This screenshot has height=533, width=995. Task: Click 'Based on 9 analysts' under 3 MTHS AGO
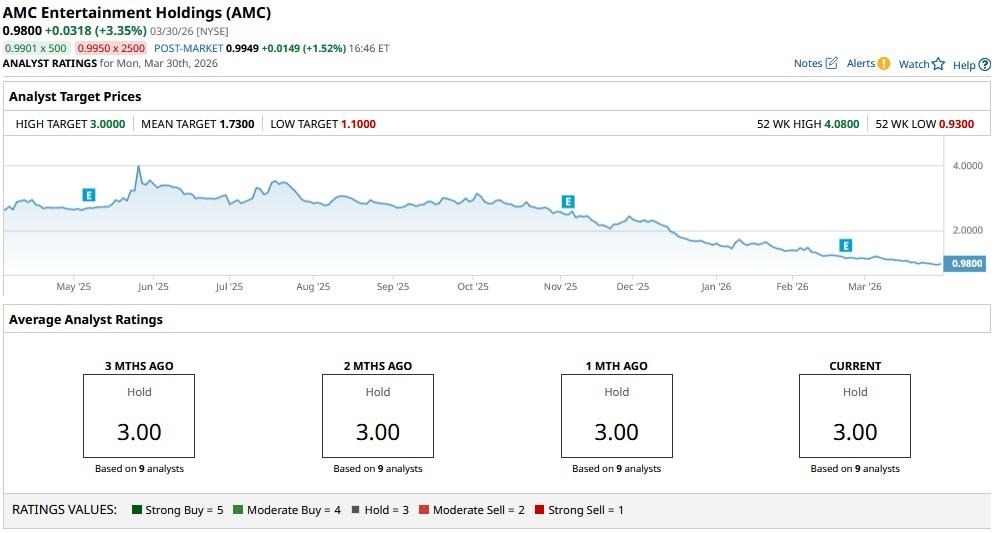[x=139, y=469]
